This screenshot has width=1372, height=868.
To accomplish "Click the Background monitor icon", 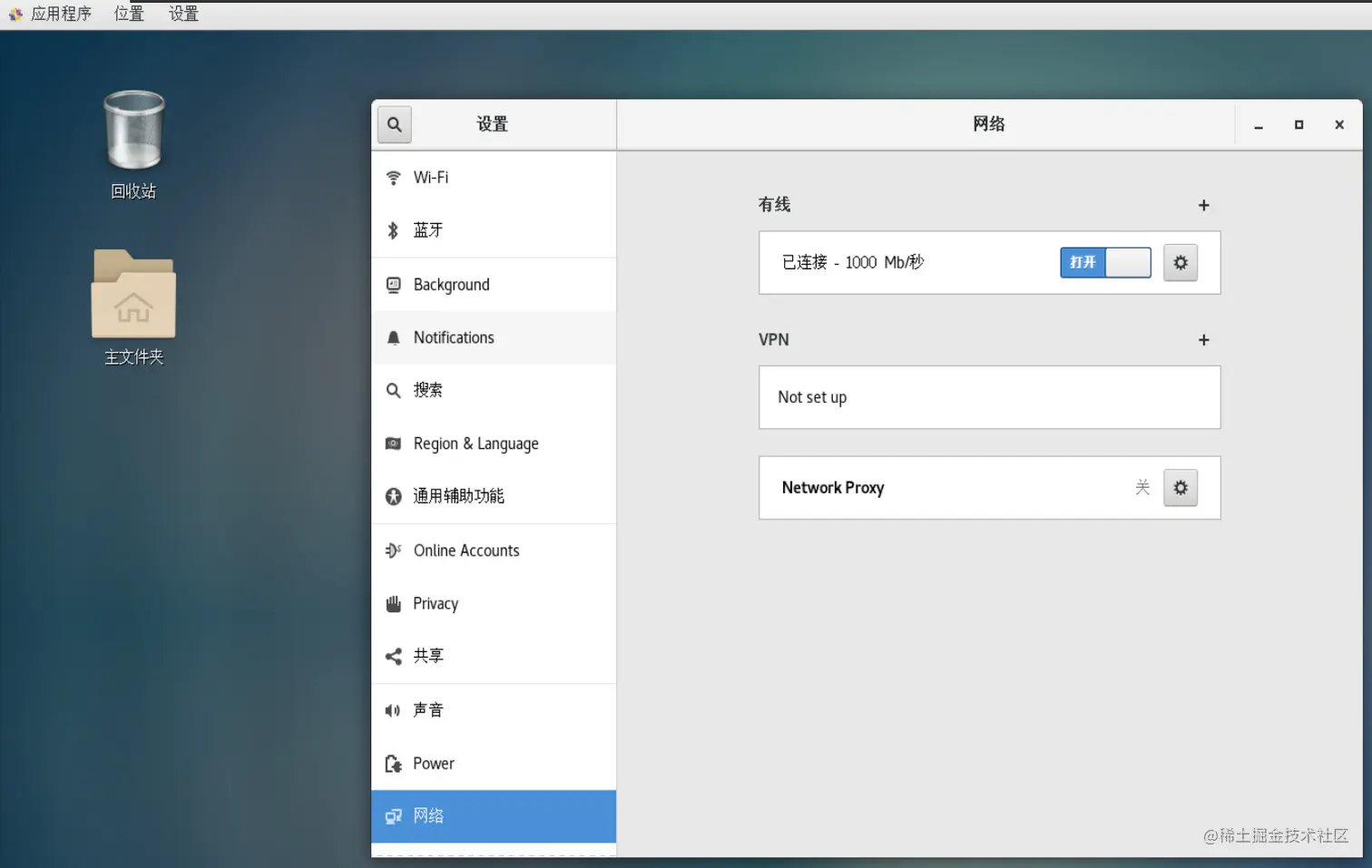I will pyautogui.click(x=394, y=285).
